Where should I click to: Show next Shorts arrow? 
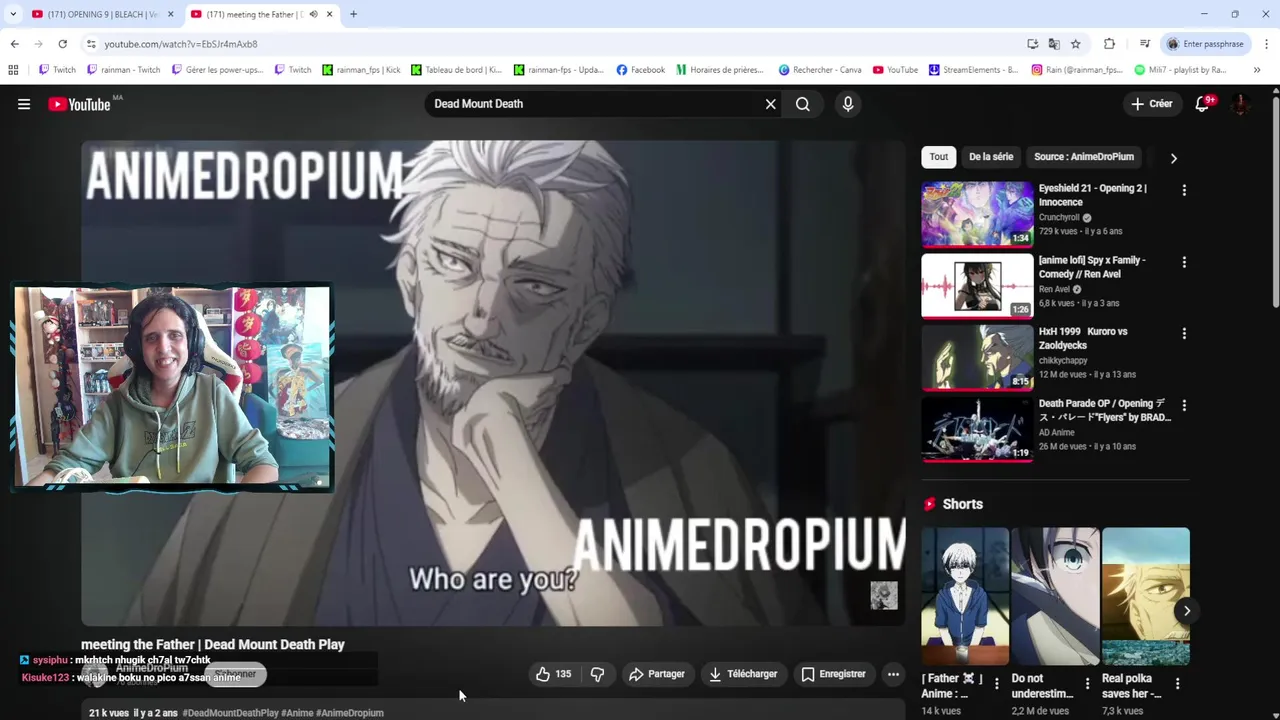click(x=1187, y=611)
